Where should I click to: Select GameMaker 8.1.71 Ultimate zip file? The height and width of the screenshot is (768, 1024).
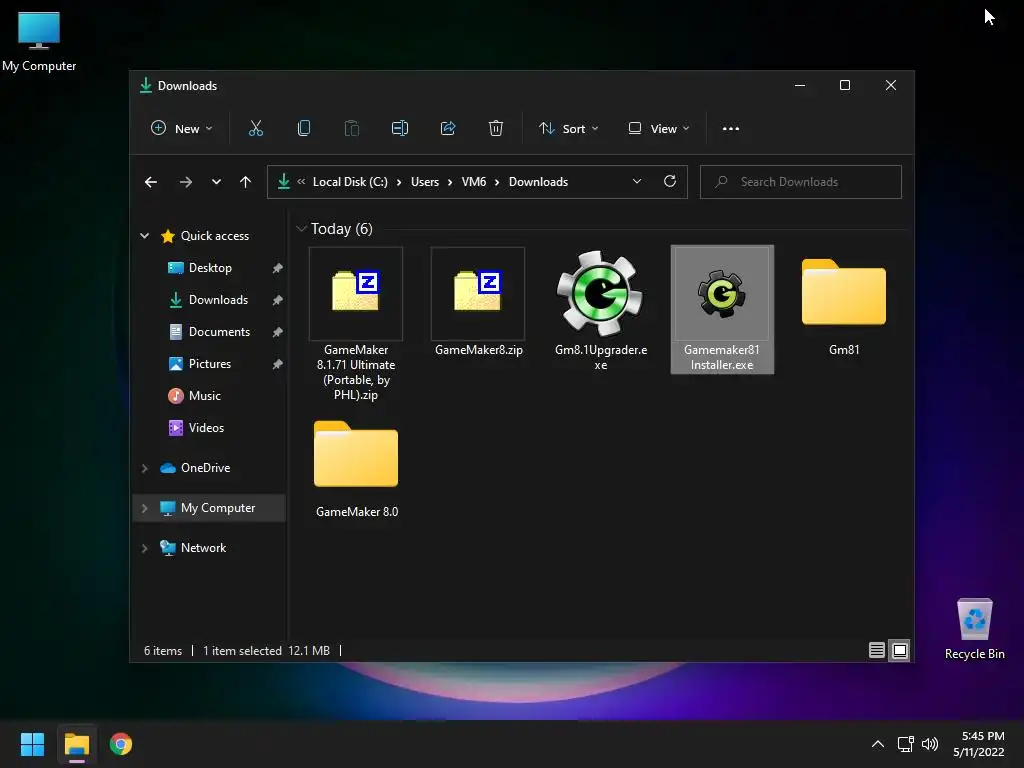356,324
